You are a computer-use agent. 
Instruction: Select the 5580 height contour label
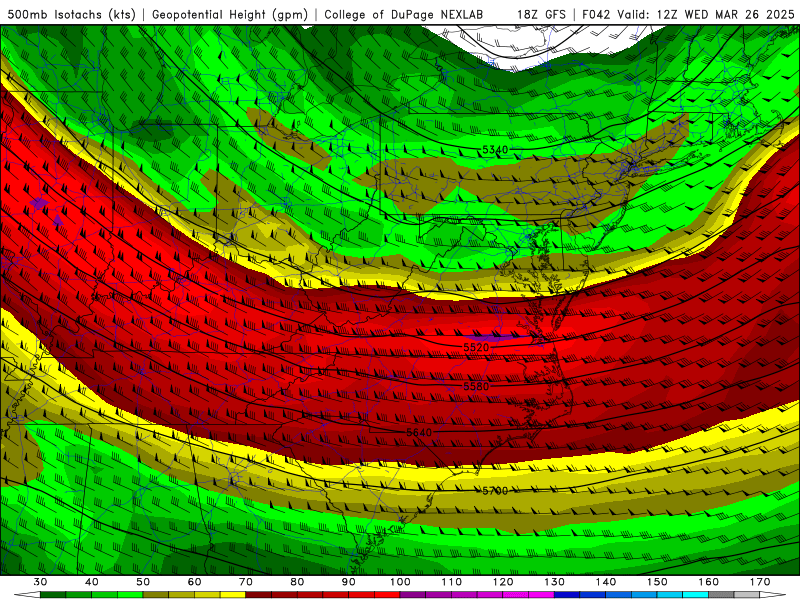pyautogui.click(x=476, y=387)
